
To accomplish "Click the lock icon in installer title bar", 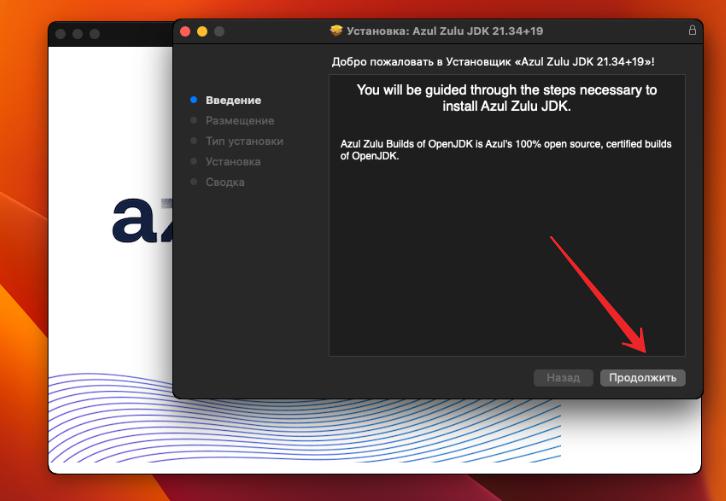I will (x=692, y=31).
